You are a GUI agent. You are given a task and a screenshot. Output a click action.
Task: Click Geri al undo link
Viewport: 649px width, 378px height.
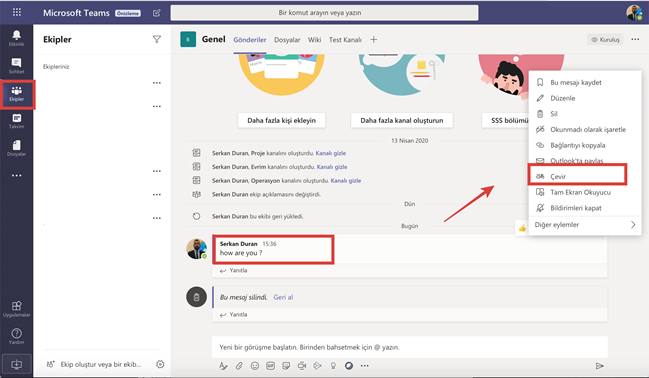(x=283, y=297)
